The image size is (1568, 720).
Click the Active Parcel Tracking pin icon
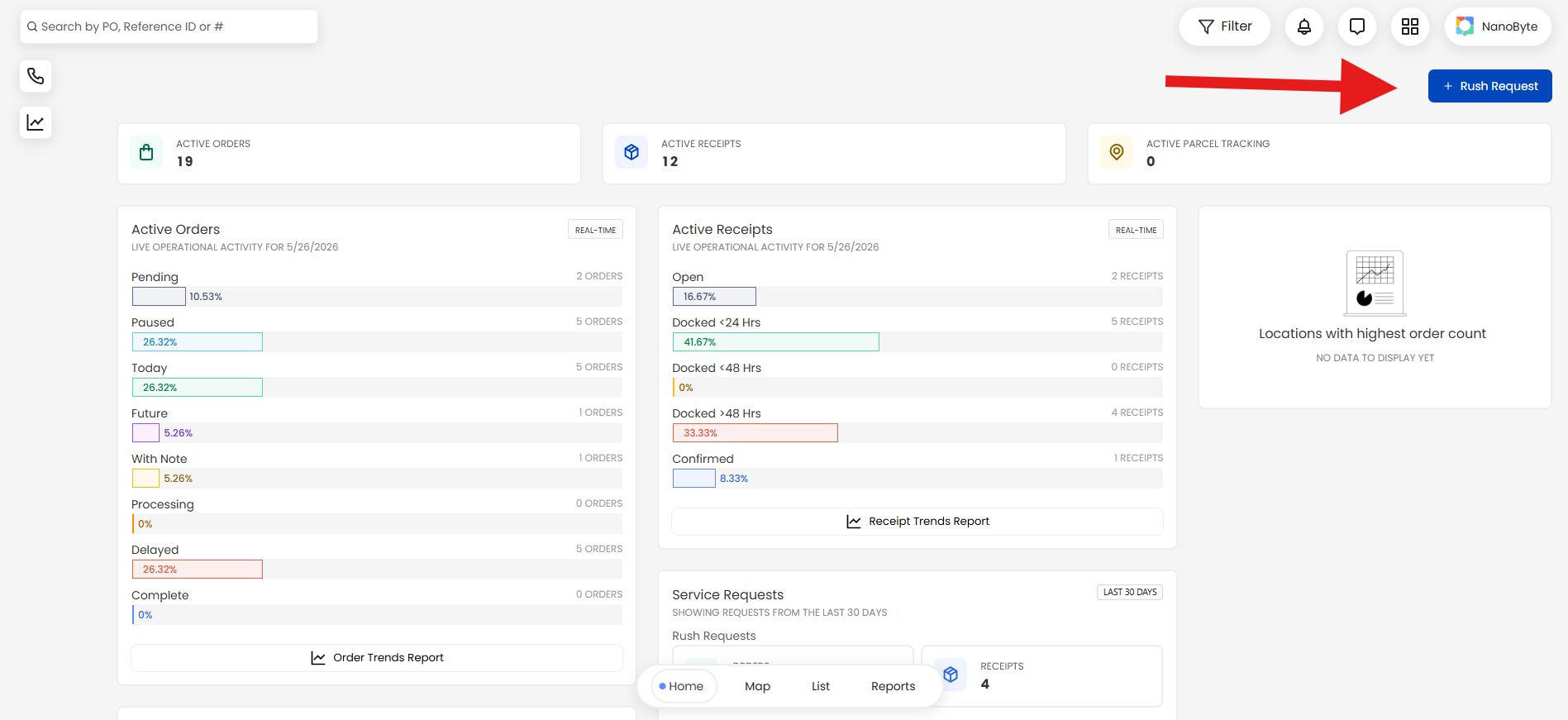tap(1117, 152)
